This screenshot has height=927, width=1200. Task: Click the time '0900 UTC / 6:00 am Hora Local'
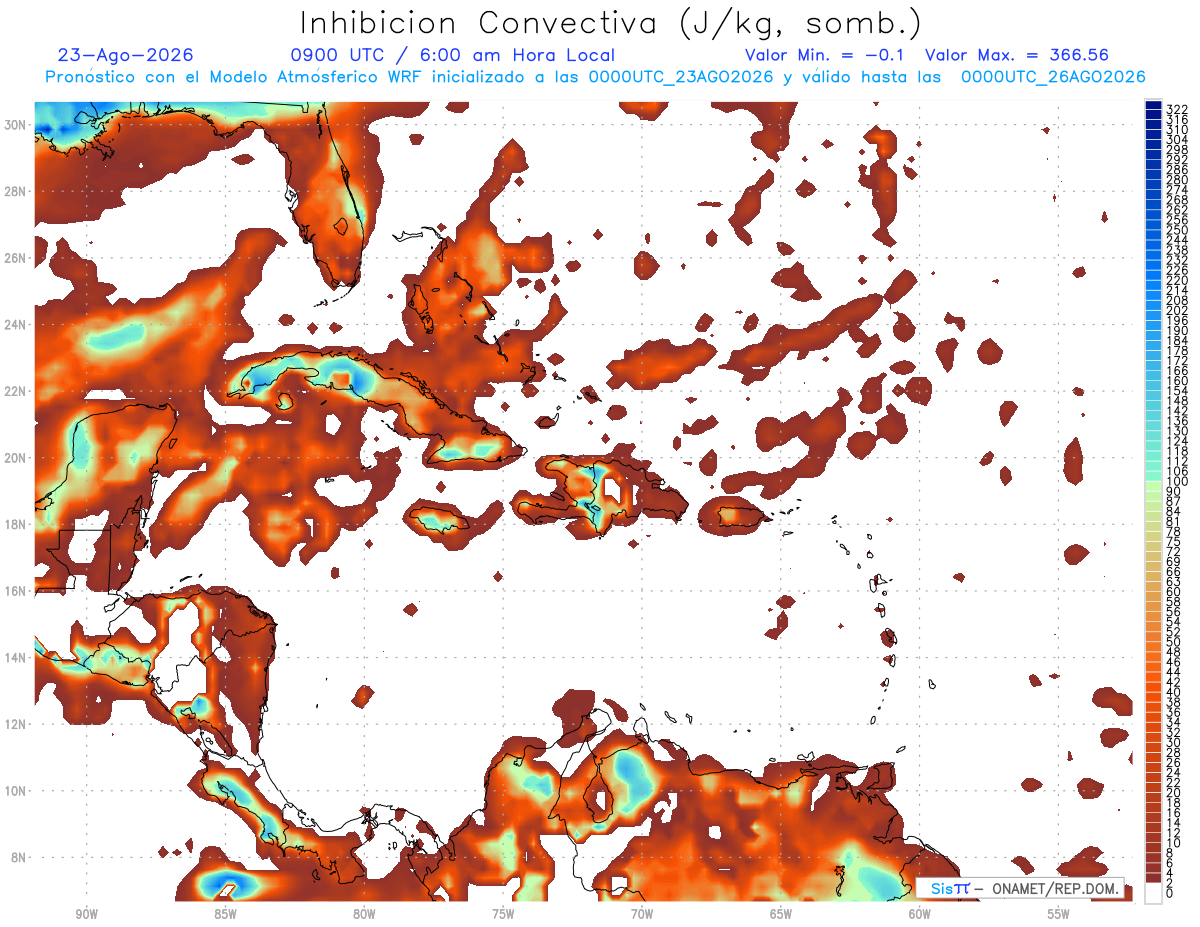pyautogui.click(x=453, y=55)
